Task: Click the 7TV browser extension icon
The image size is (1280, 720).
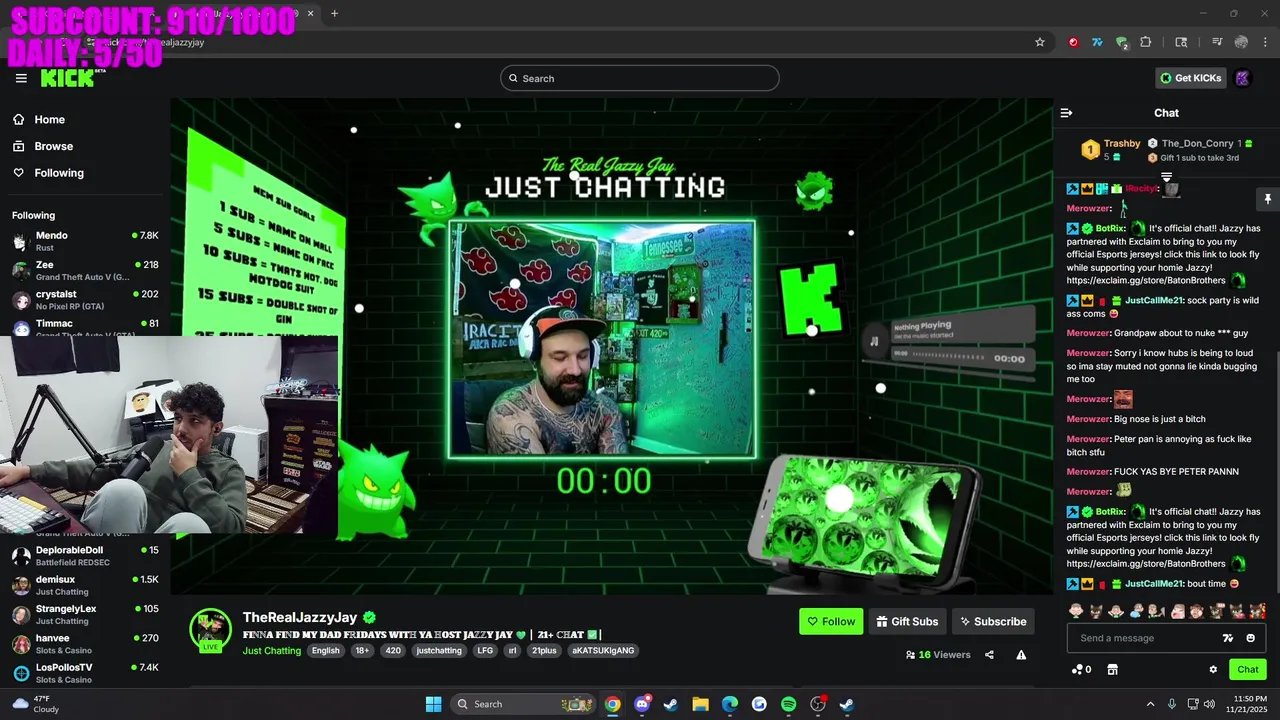Action: click(x=1097, y=42)
